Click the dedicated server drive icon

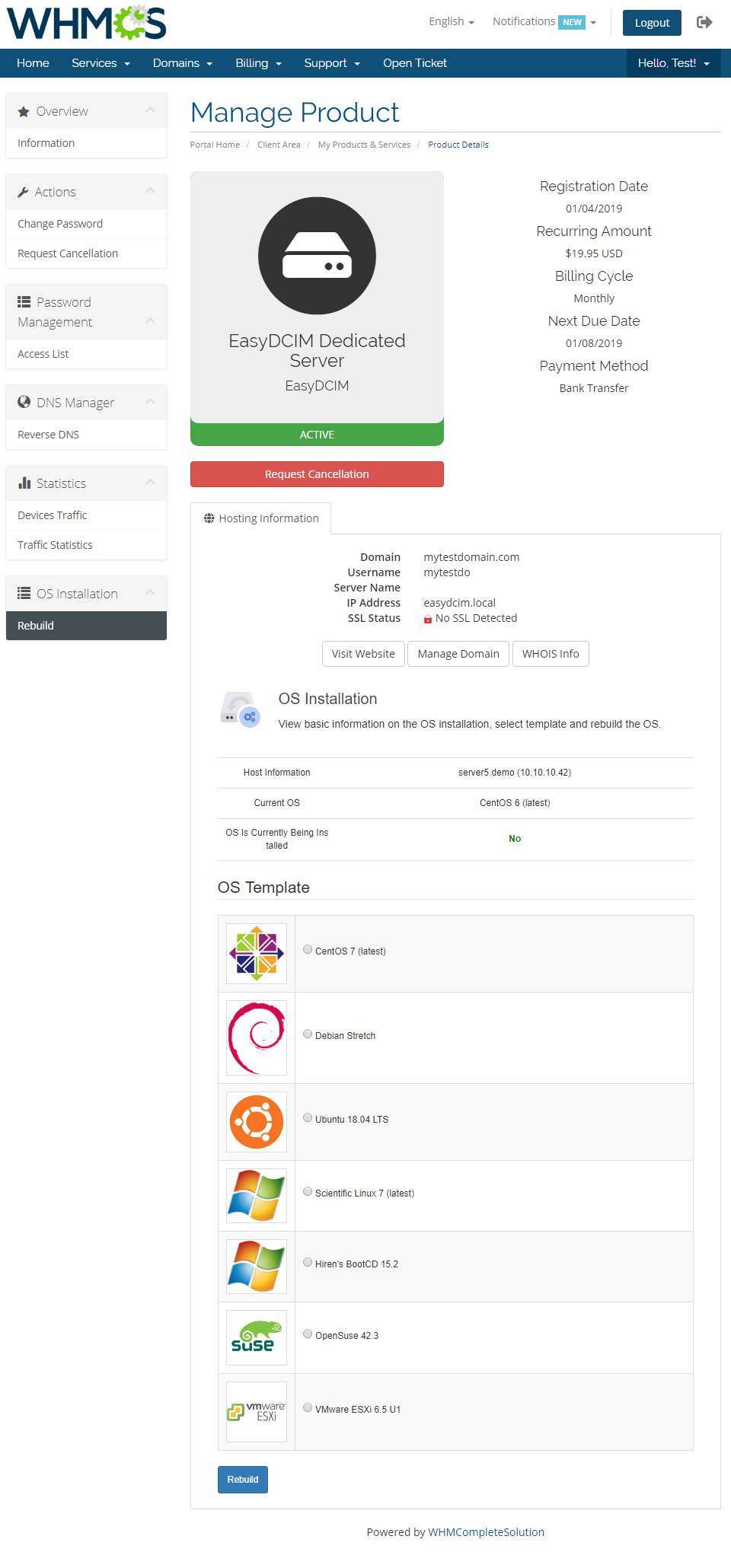point(317,256)
